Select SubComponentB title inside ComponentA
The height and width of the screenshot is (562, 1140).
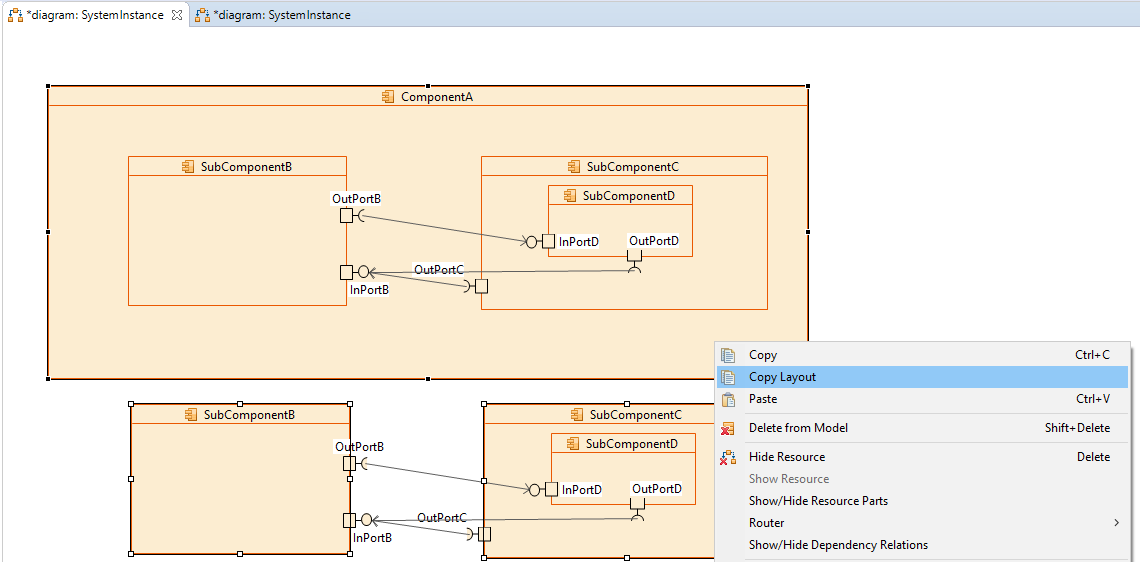tap(246, 167)
